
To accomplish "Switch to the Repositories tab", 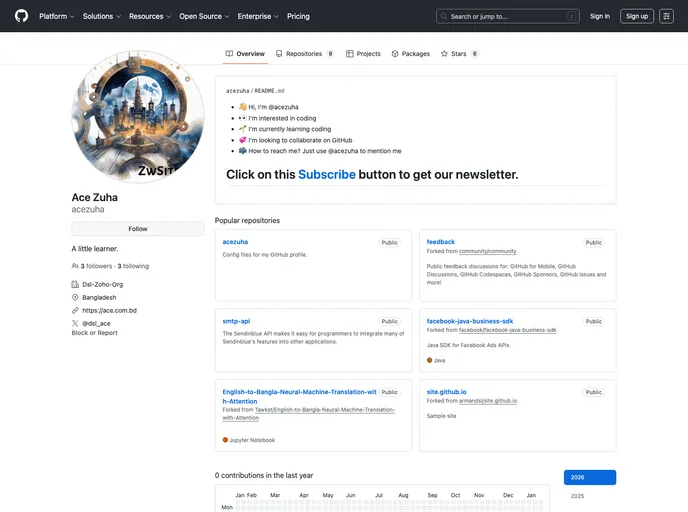I will [x=304, y=54].
